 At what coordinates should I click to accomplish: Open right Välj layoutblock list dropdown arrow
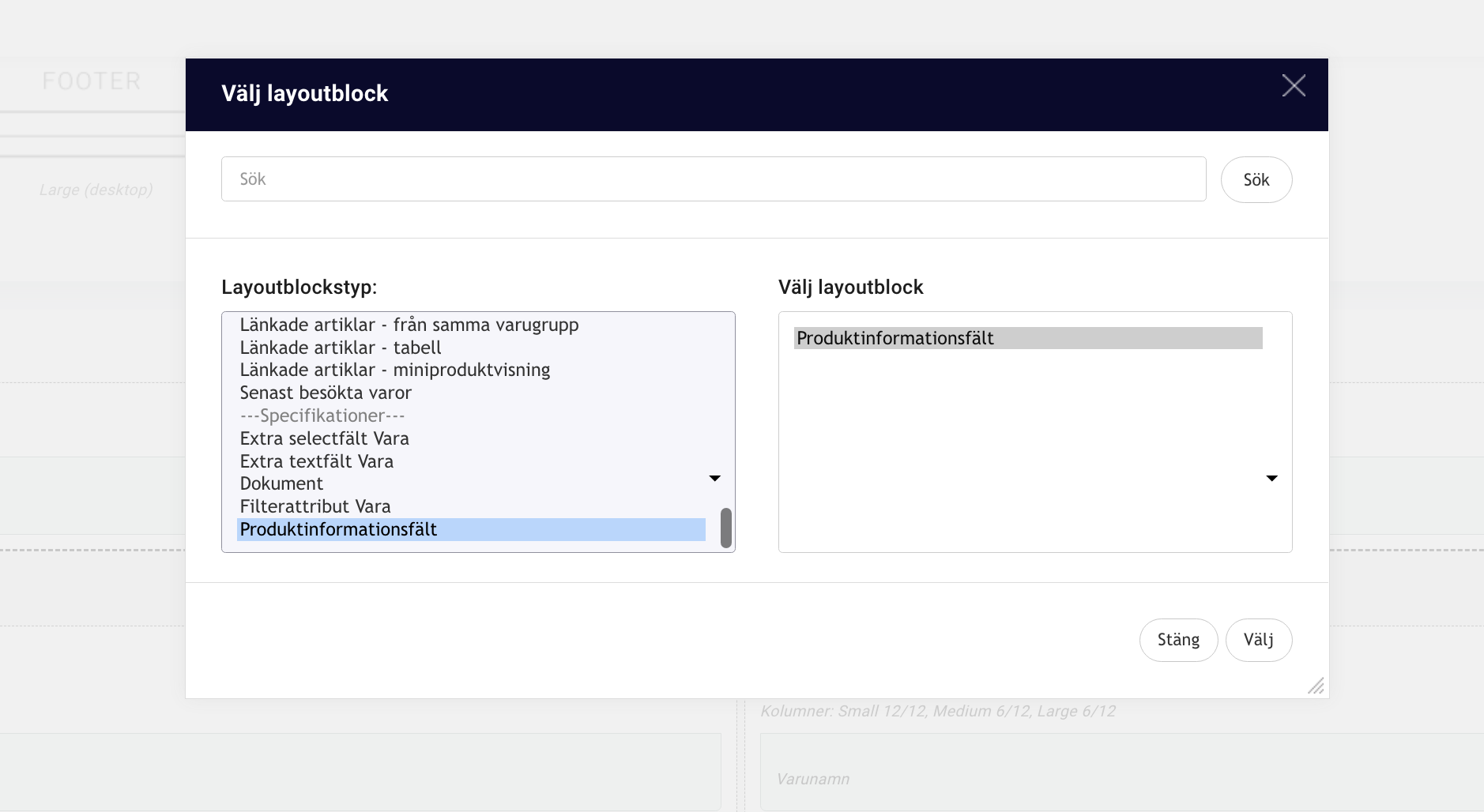1271,478
